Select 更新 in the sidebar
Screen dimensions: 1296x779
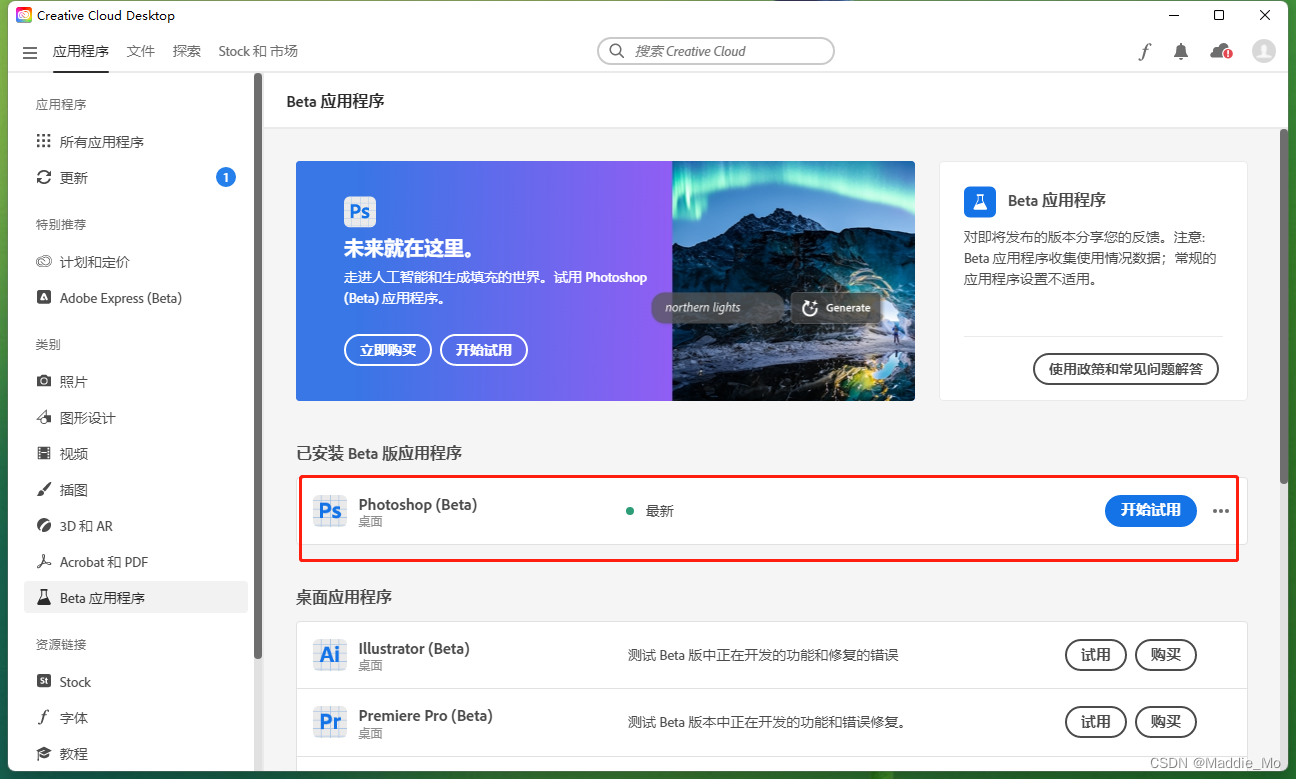click(x=136, y=178)
